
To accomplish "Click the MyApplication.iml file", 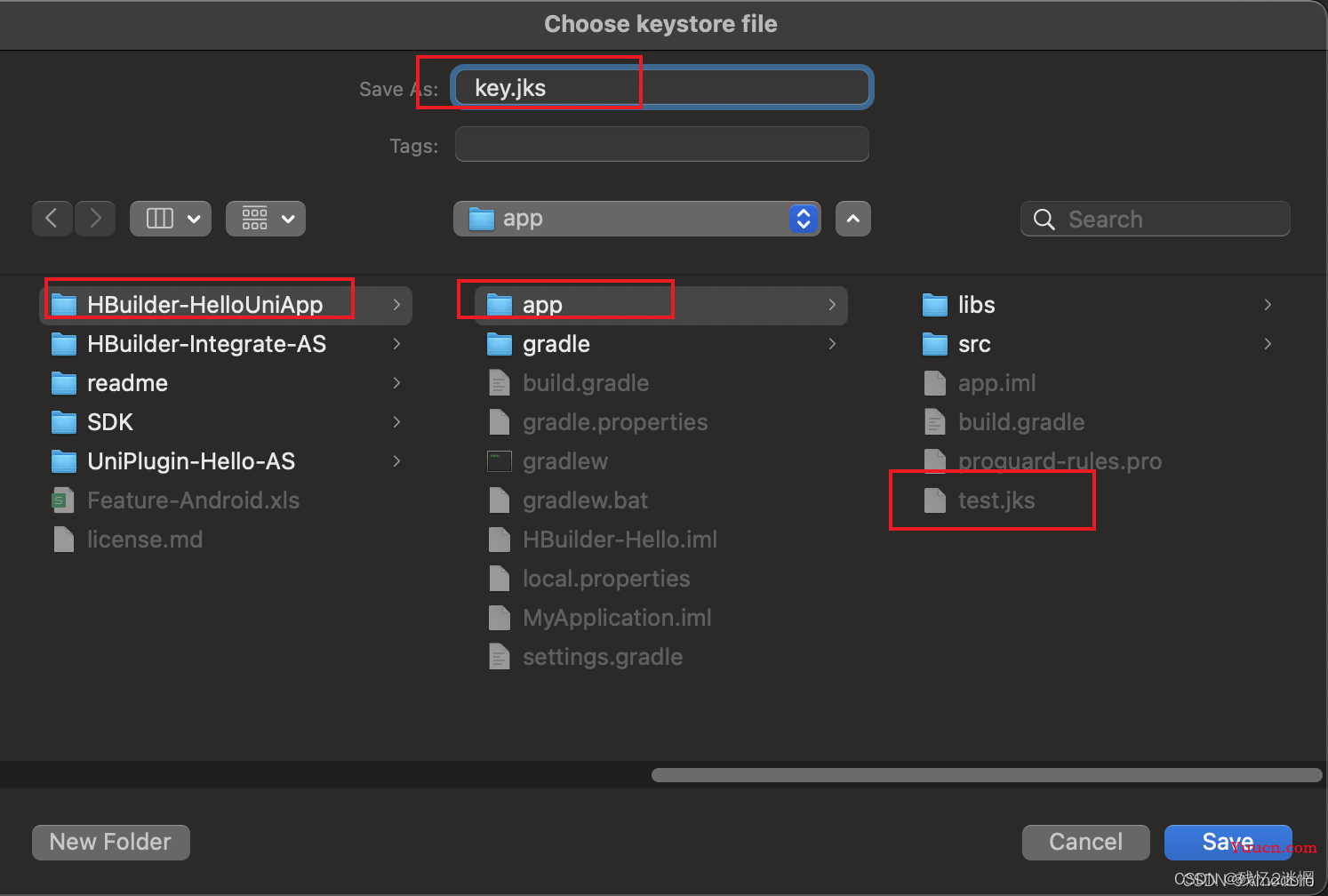I will pos(661,618).
